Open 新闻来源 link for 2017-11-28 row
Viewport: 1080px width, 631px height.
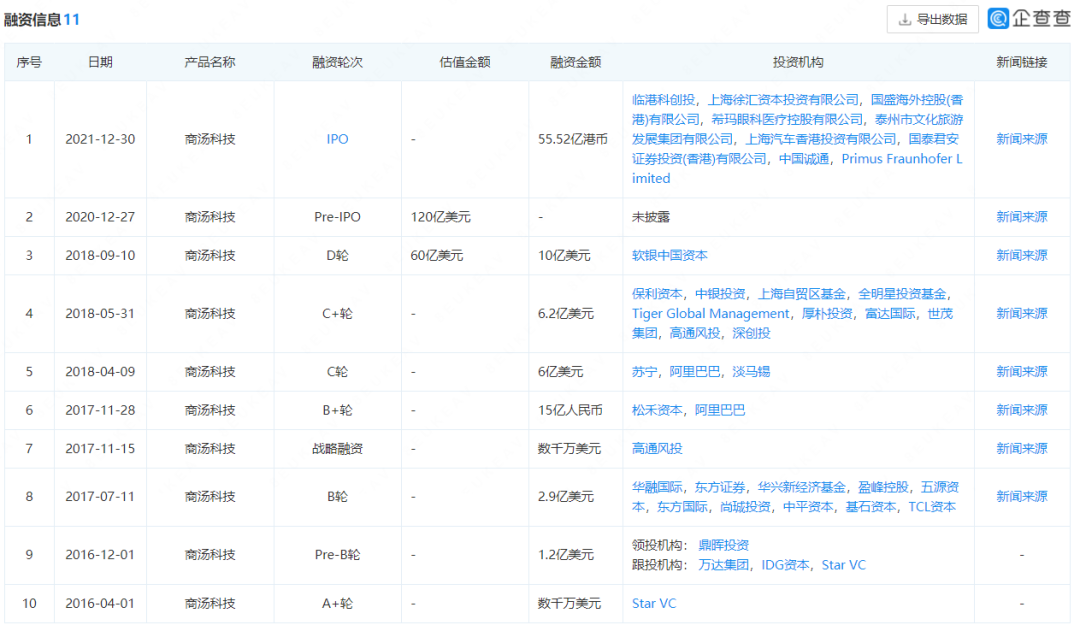pyautogui.click(x=1021, y=411)
